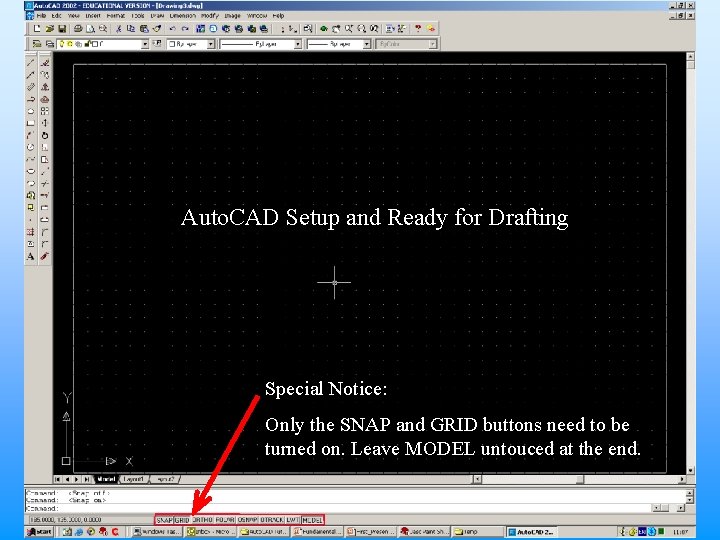
Task: Expand the layer control dropdown
Action: click(x=145, y=44)
